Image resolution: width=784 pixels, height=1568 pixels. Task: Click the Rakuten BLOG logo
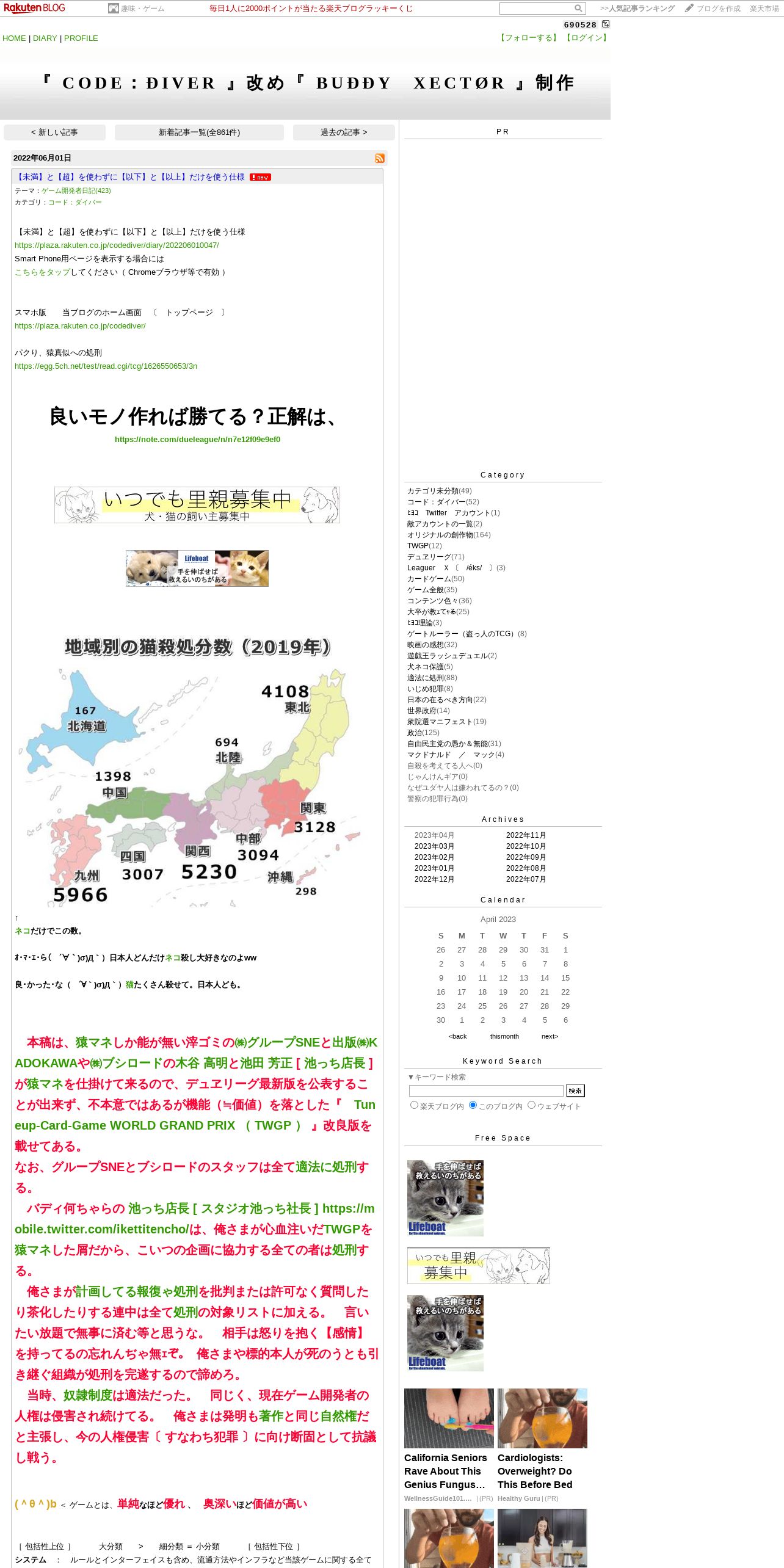pyautogui.click(x=34, y=8)
